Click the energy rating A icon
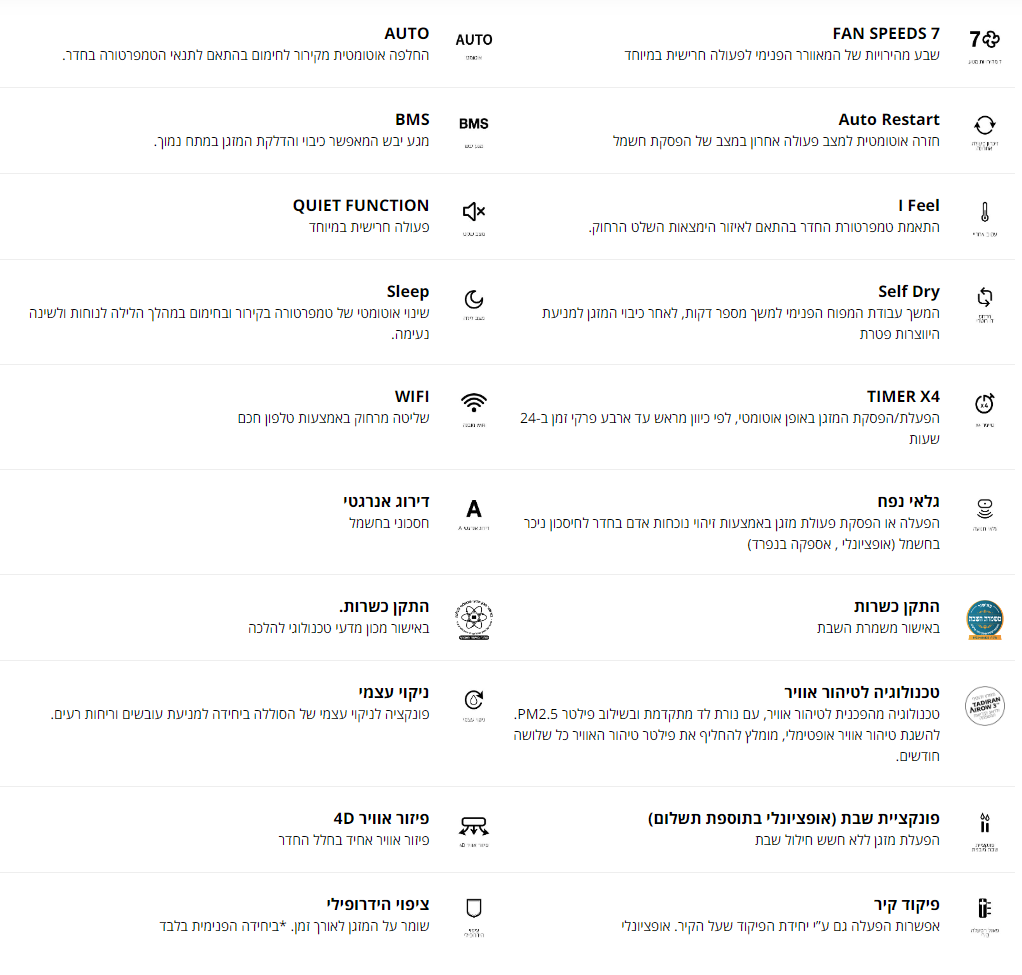This screenshot has height=975, width=1022. (474, 509)
